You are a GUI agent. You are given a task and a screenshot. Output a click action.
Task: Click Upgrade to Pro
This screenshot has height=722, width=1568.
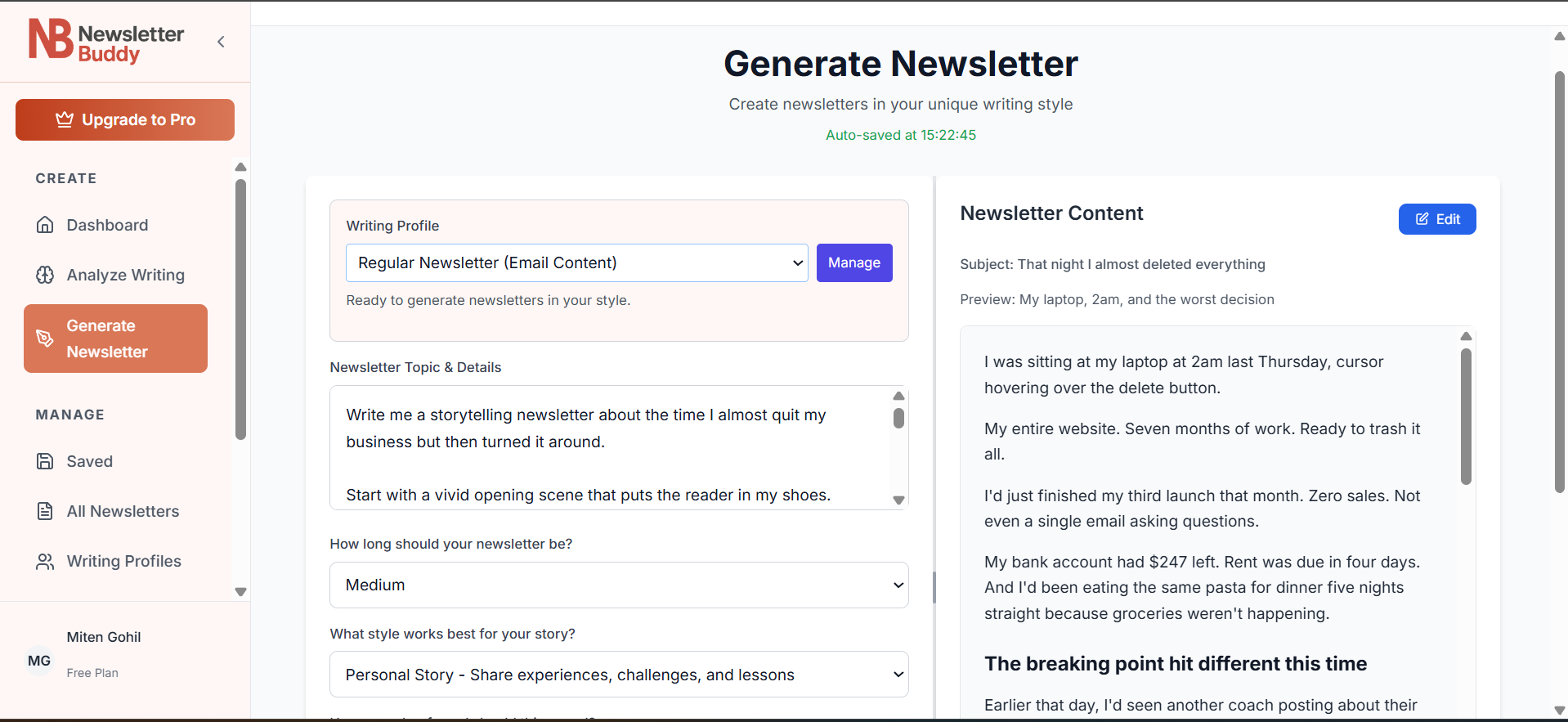click(x=124, y=119)
